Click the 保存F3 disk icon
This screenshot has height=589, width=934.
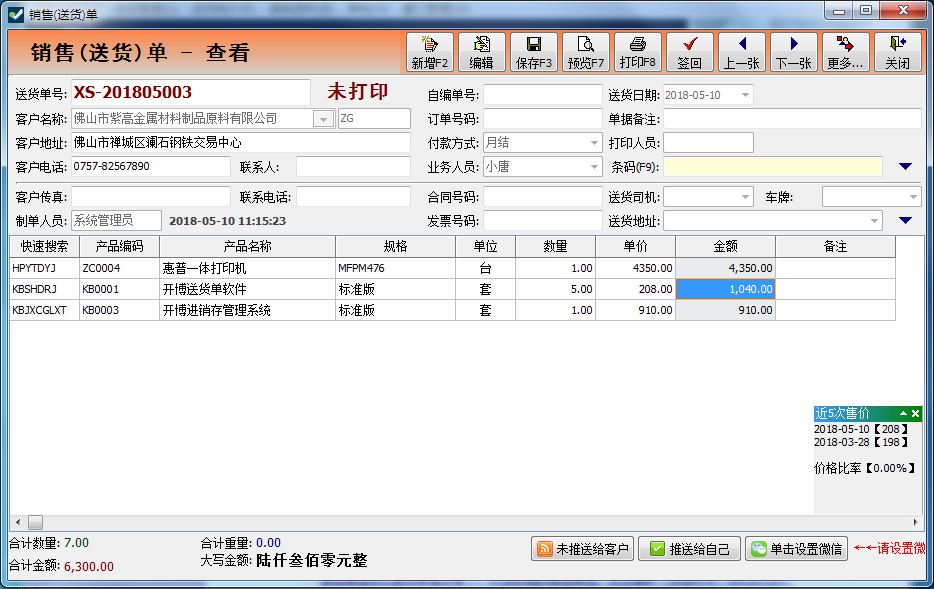click(x=534, y=52)
